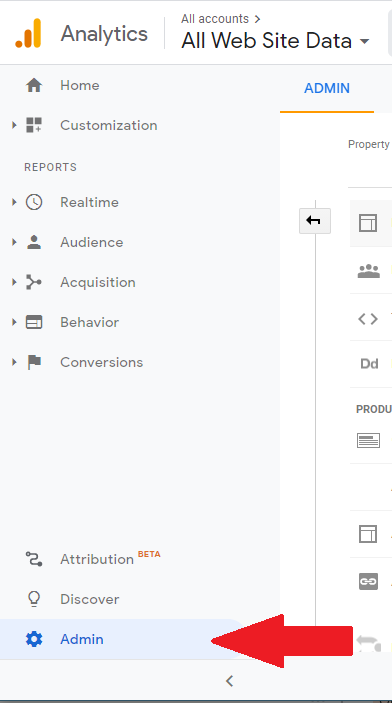Image resolution: width=392 pixels, height=703 pixels.
Task: Click the All accounts breadcrumb link
Action: click(x=215, y=19)
